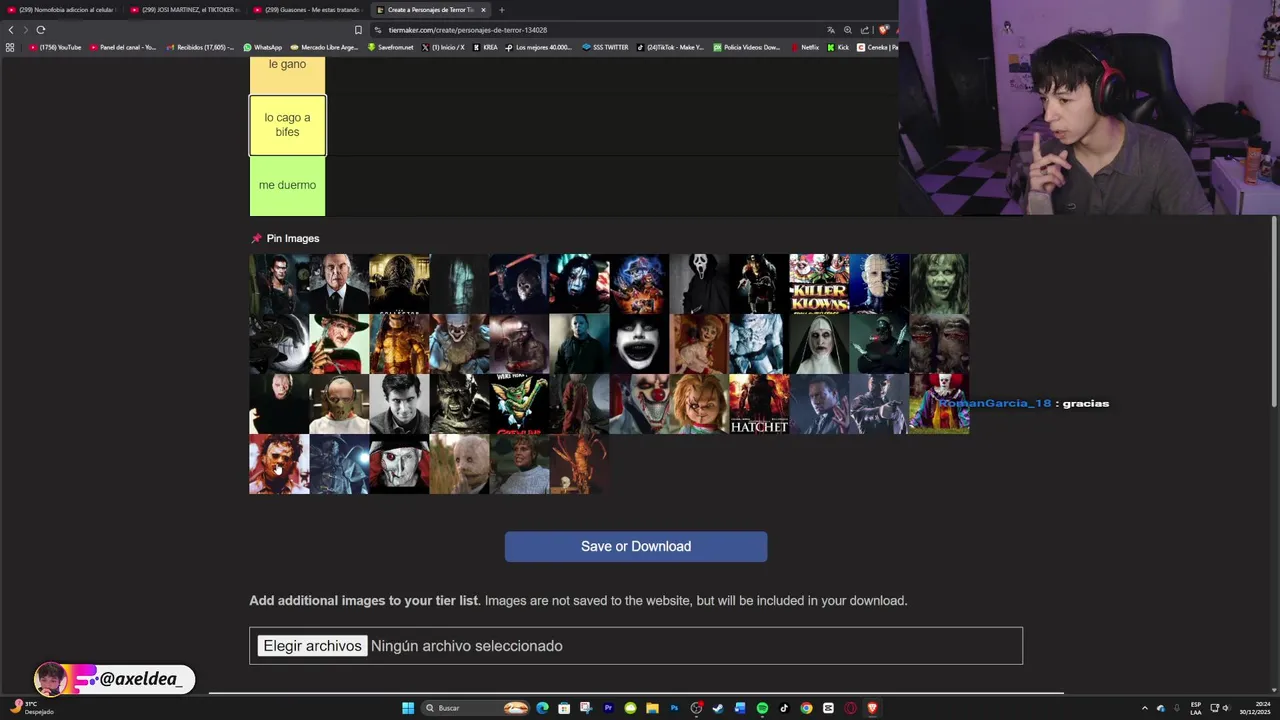Open the YouTube bookmark
Screen dimensions: 1280x720
[x=56, y=47]
